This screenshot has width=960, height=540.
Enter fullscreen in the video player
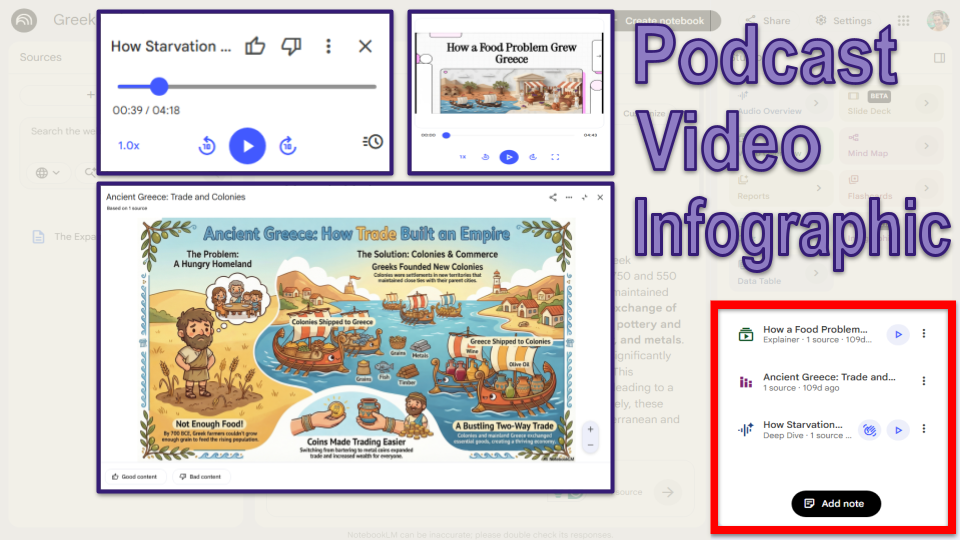[x=555, y=157]
